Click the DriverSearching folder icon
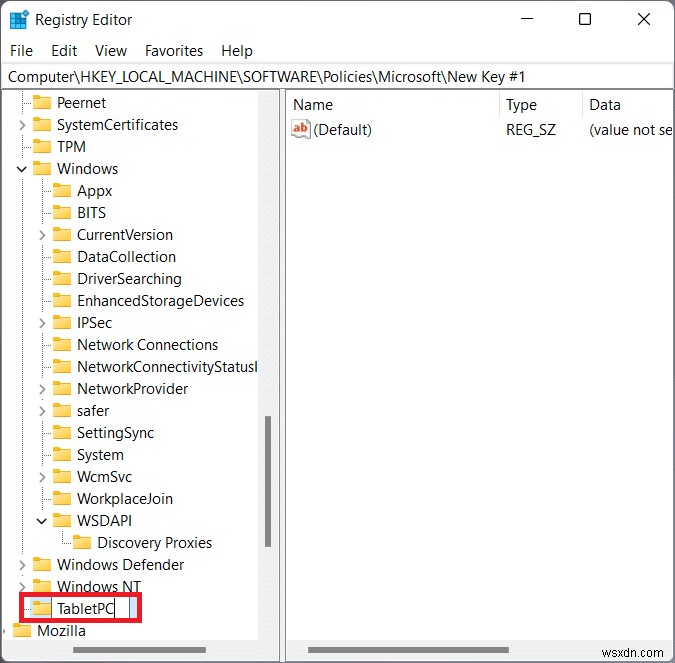The width and height of the screenshot is (675, 663). (x=62, y=279)
